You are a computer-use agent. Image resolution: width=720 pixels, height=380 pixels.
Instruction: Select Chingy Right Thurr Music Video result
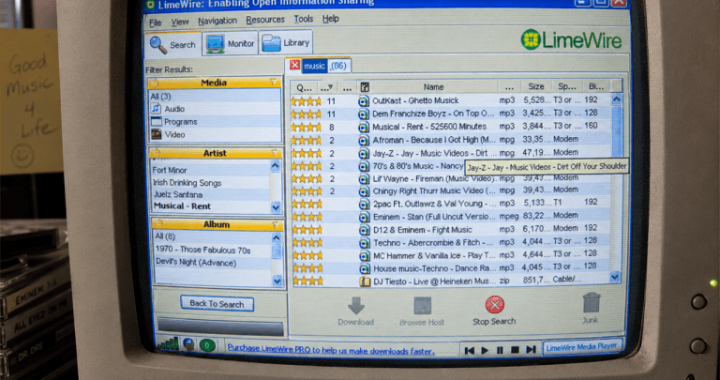tap(451, 191)
